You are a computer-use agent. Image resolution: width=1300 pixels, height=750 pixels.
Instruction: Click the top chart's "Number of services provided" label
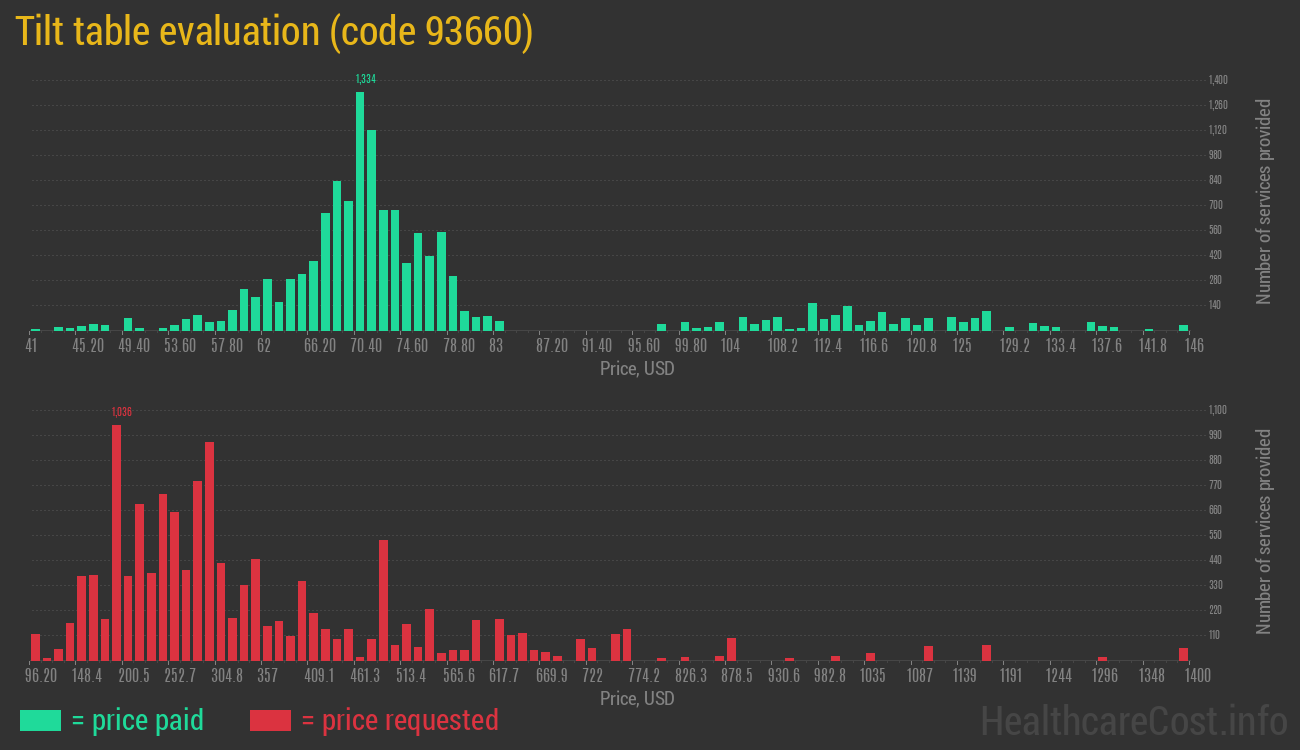pyautogui.click(x=1263, y=202)
